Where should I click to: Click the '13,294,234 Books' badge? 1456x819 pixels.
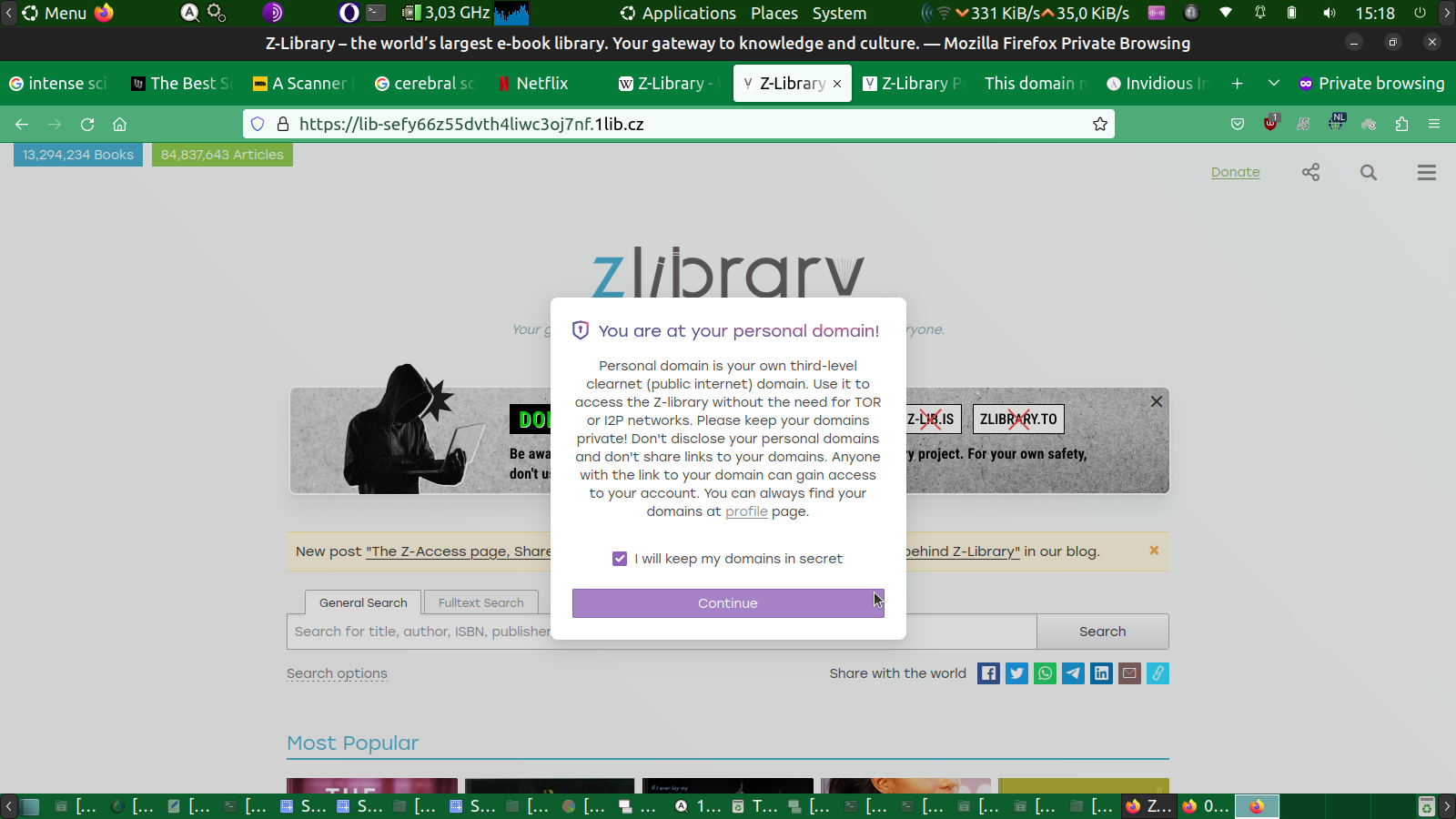pyautogui.click(x=78, y=155)
